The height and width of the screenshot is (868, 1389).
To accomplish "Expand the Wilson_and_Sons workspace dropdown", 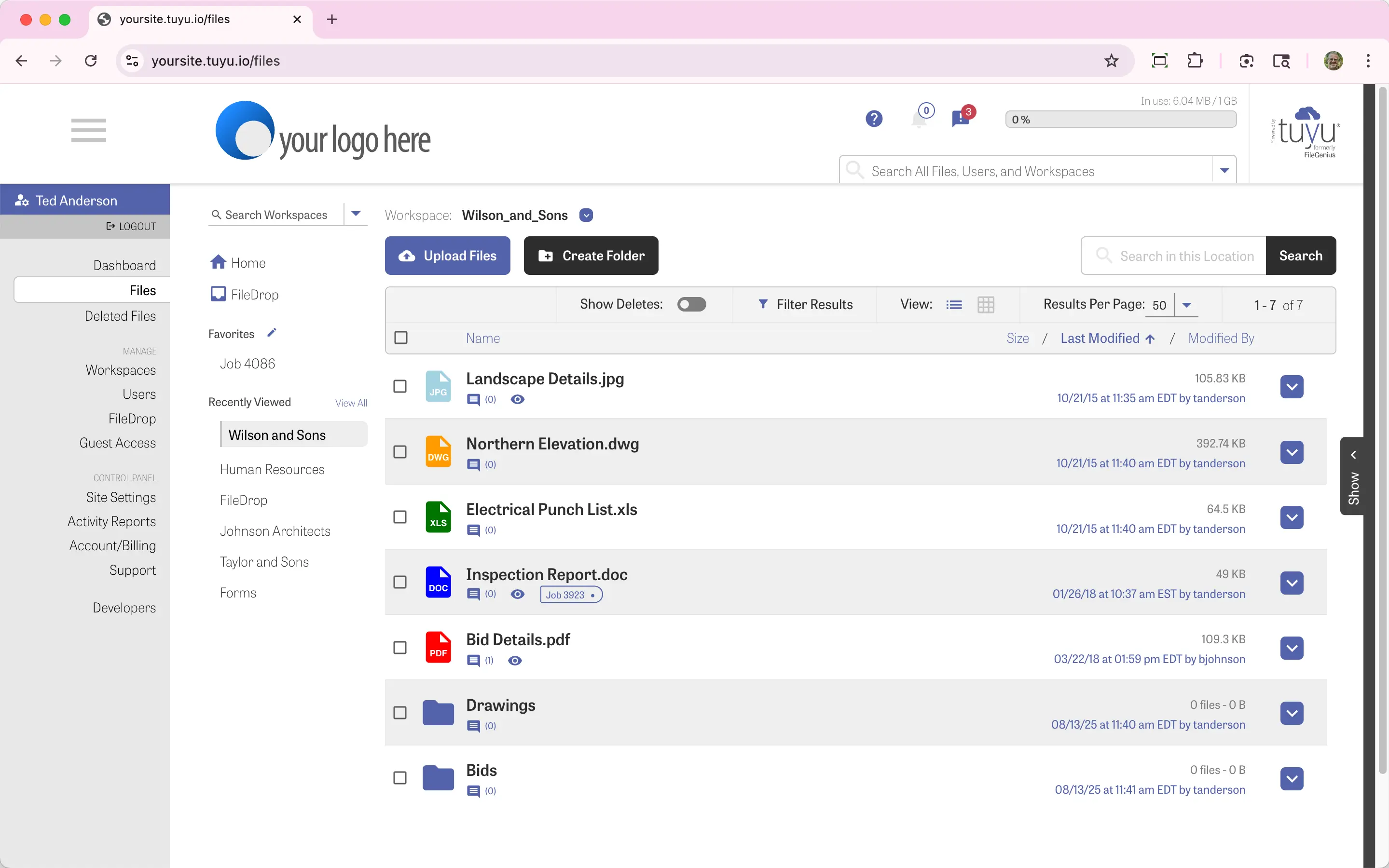I will (x=585, y=215).
